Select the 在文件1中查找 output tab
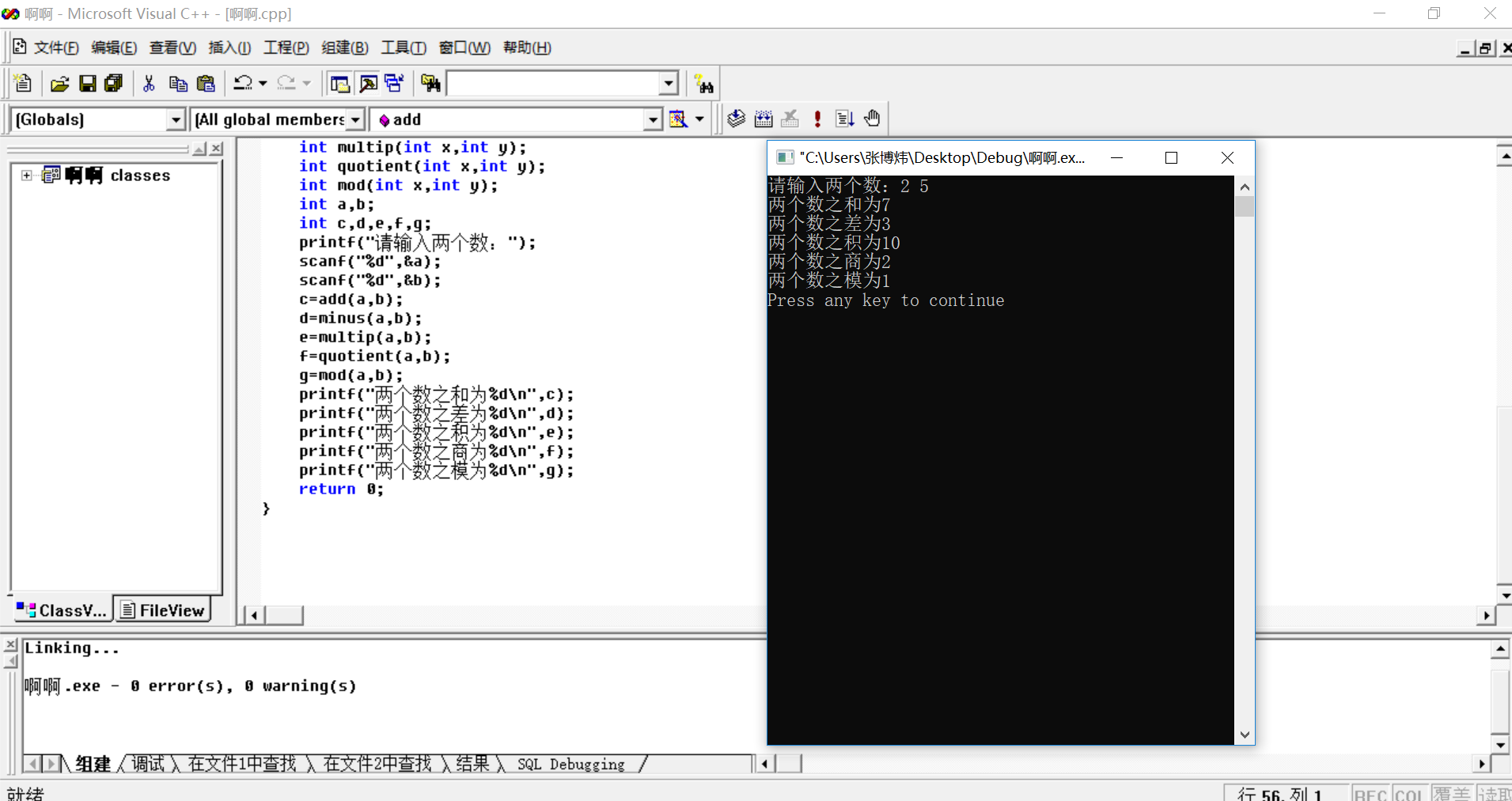This screenshot has height=801, width=1512. click(x=242, y=764)
